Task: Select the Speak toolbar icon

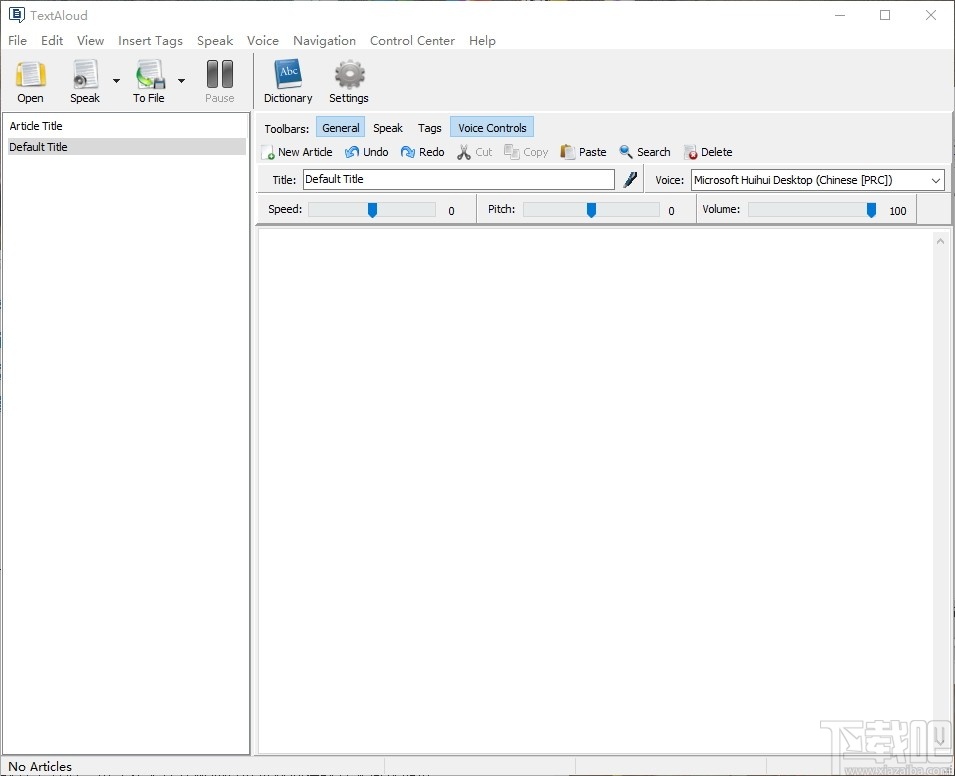Action: (x=84, y=80)
